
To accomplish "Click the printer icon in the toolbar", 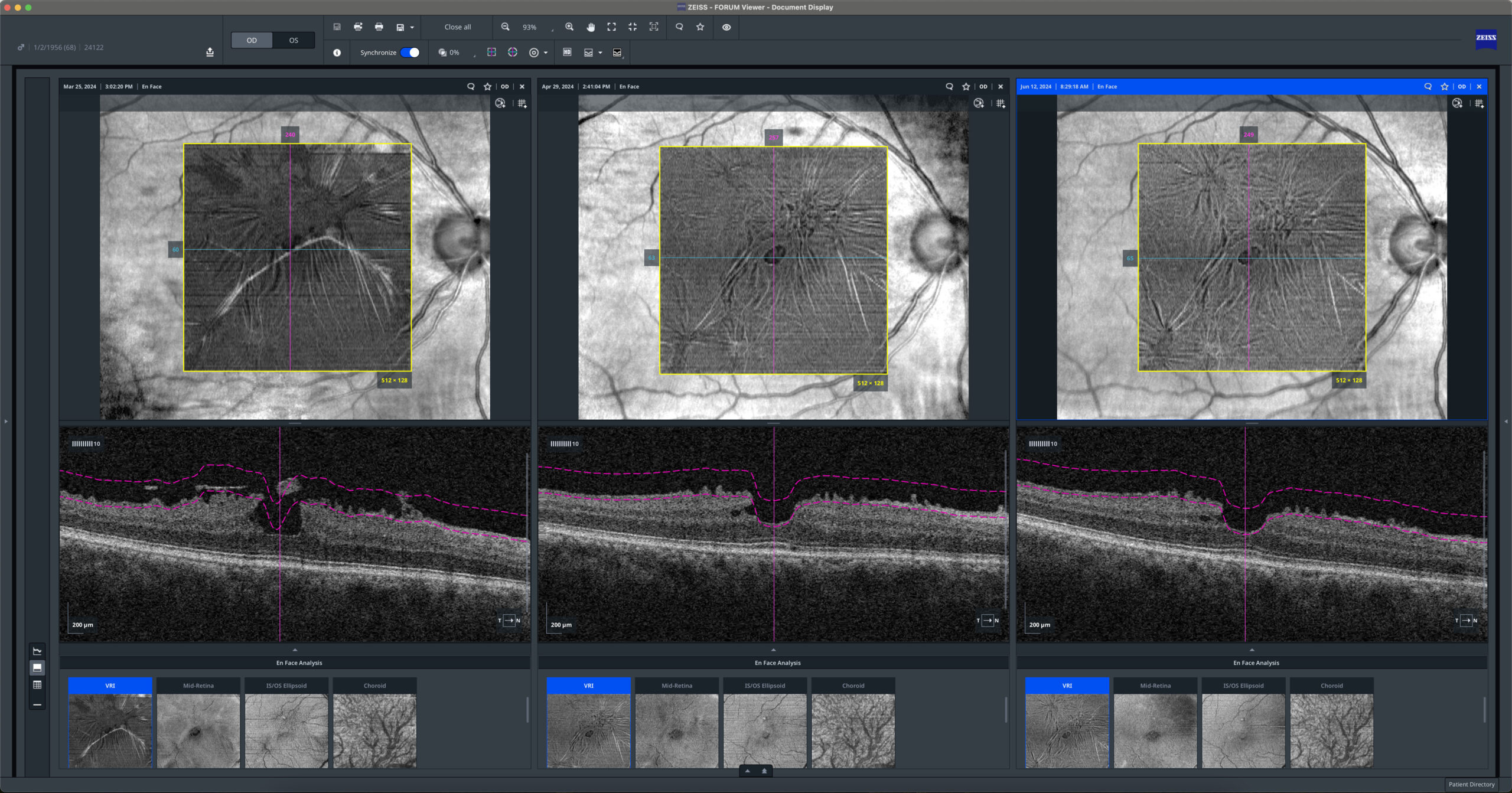I will pyautogui.click(x=379, y=27).
